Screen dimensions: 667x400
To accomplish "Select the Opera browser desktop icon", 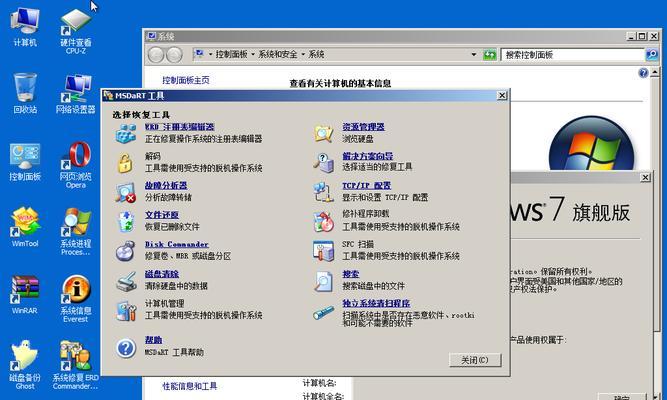I will coord(76,164).
